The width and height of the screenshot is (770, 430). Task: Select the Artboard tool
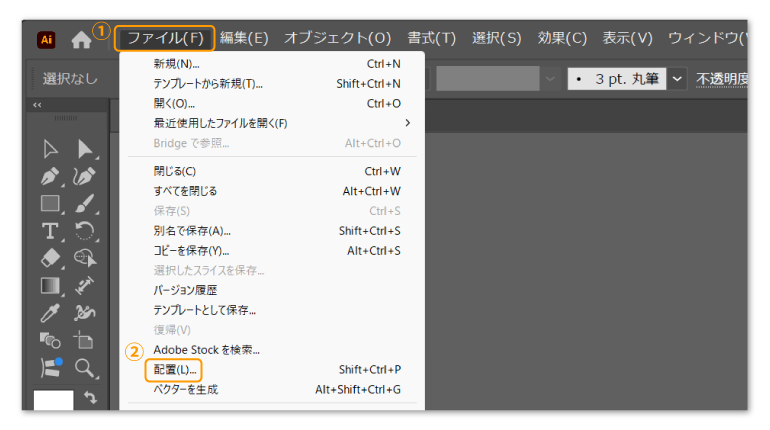point(85,341)
